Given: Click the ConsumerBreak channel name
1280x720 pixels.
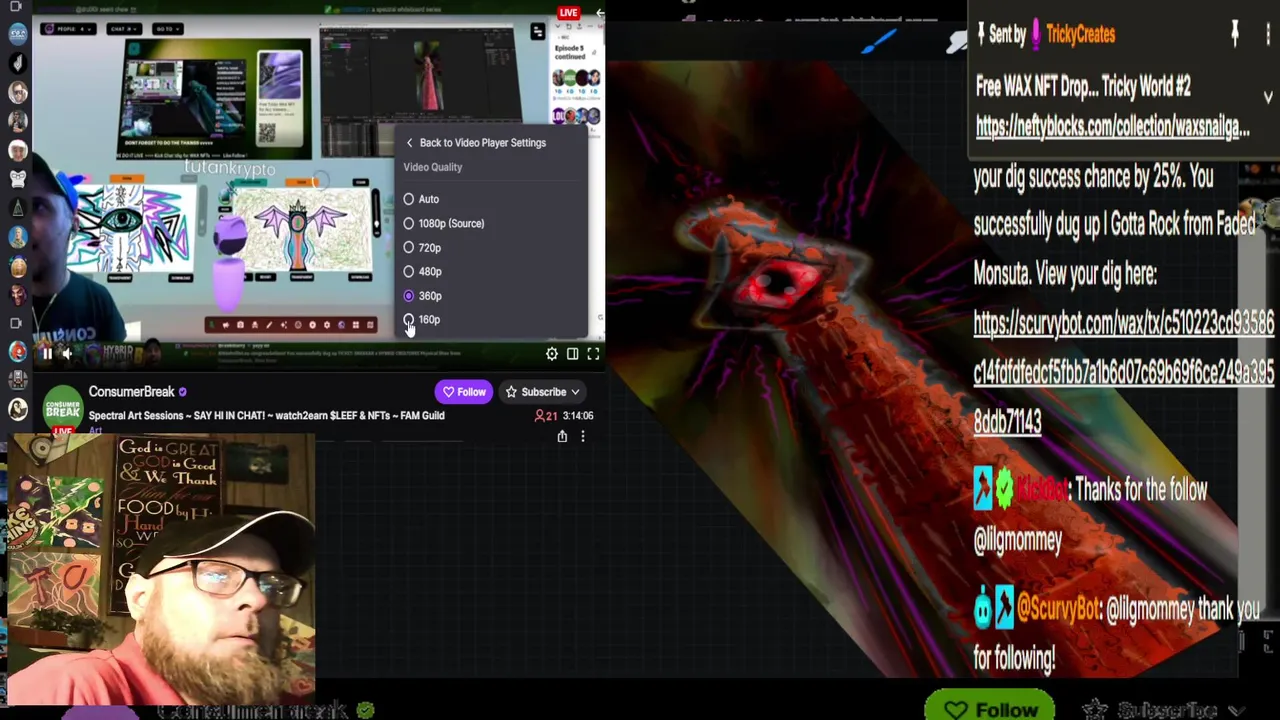Looking at the screenshot, I should [x=131, y=391].
